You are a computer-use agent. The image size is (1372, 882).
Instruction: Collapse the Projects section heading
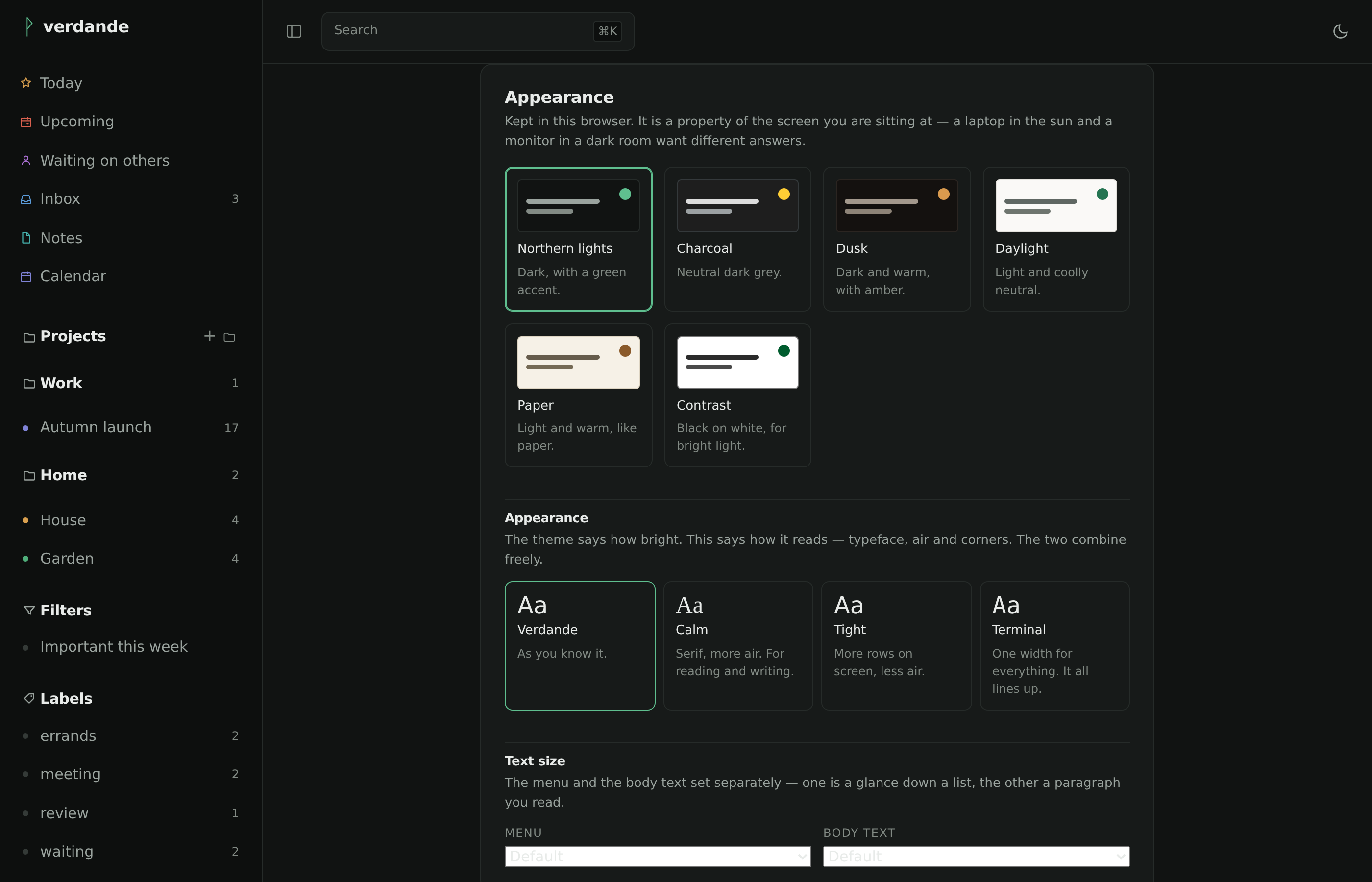click(73, 336)
